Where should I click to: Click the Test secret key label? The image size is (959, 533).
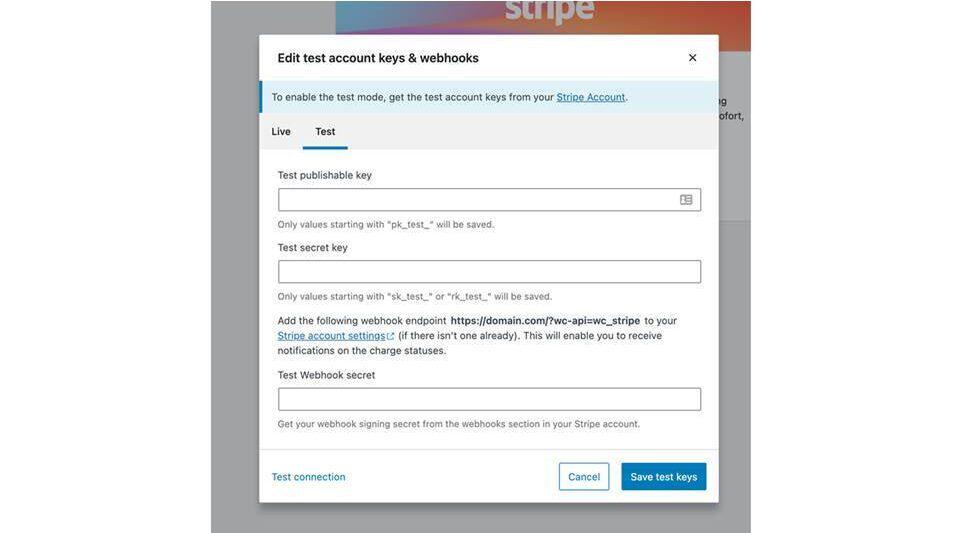tap(312, 248)
